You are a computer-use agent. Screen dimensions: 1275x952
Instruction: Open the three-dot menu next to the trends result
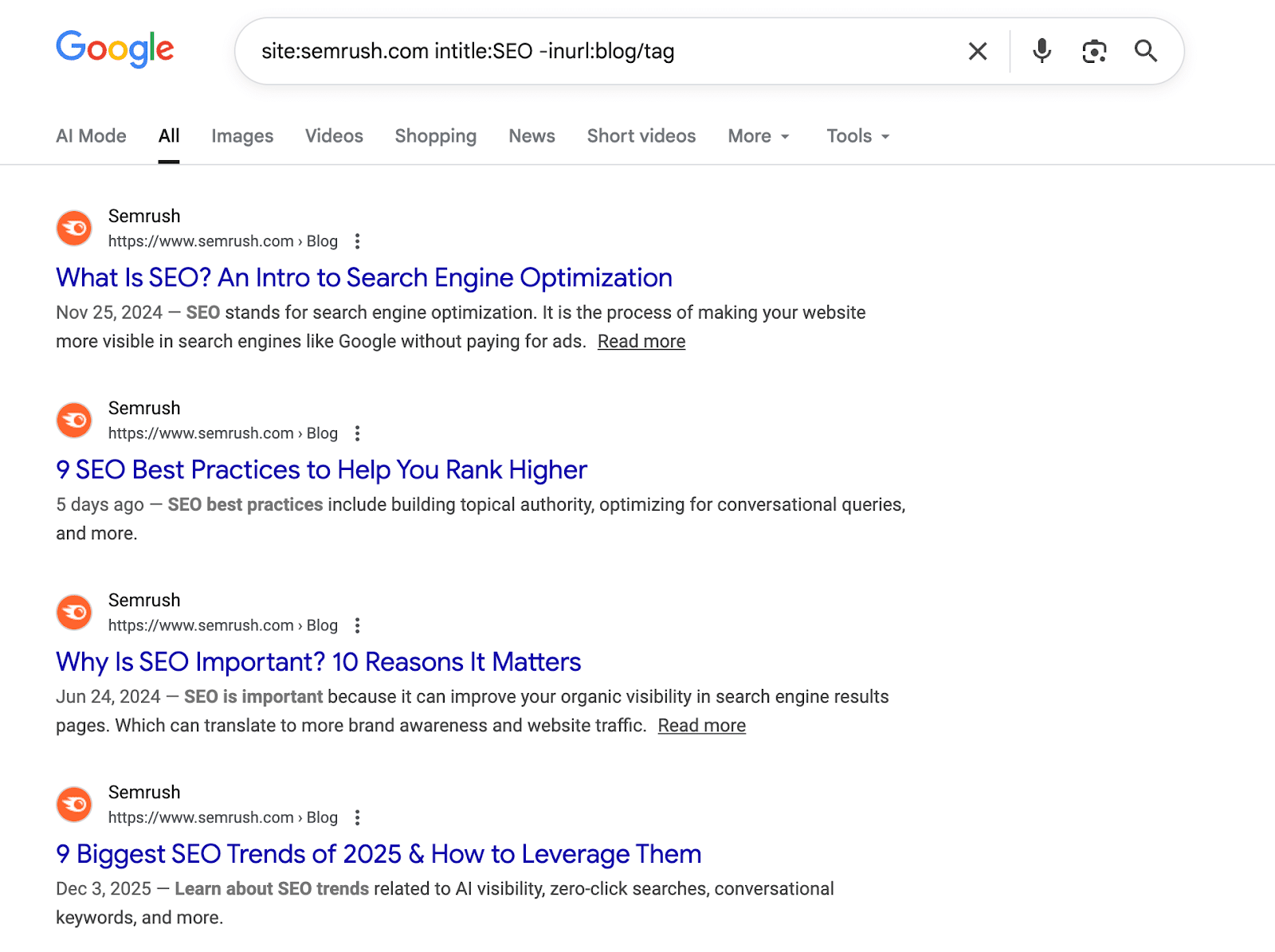[357, 817]
